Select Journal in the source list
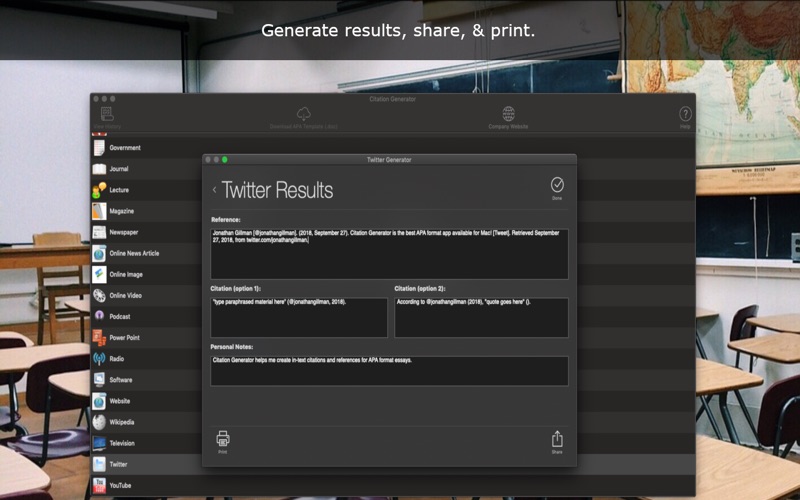Viewport: 800px width, 500px height. pyautogui.click(x=119, y=169)
